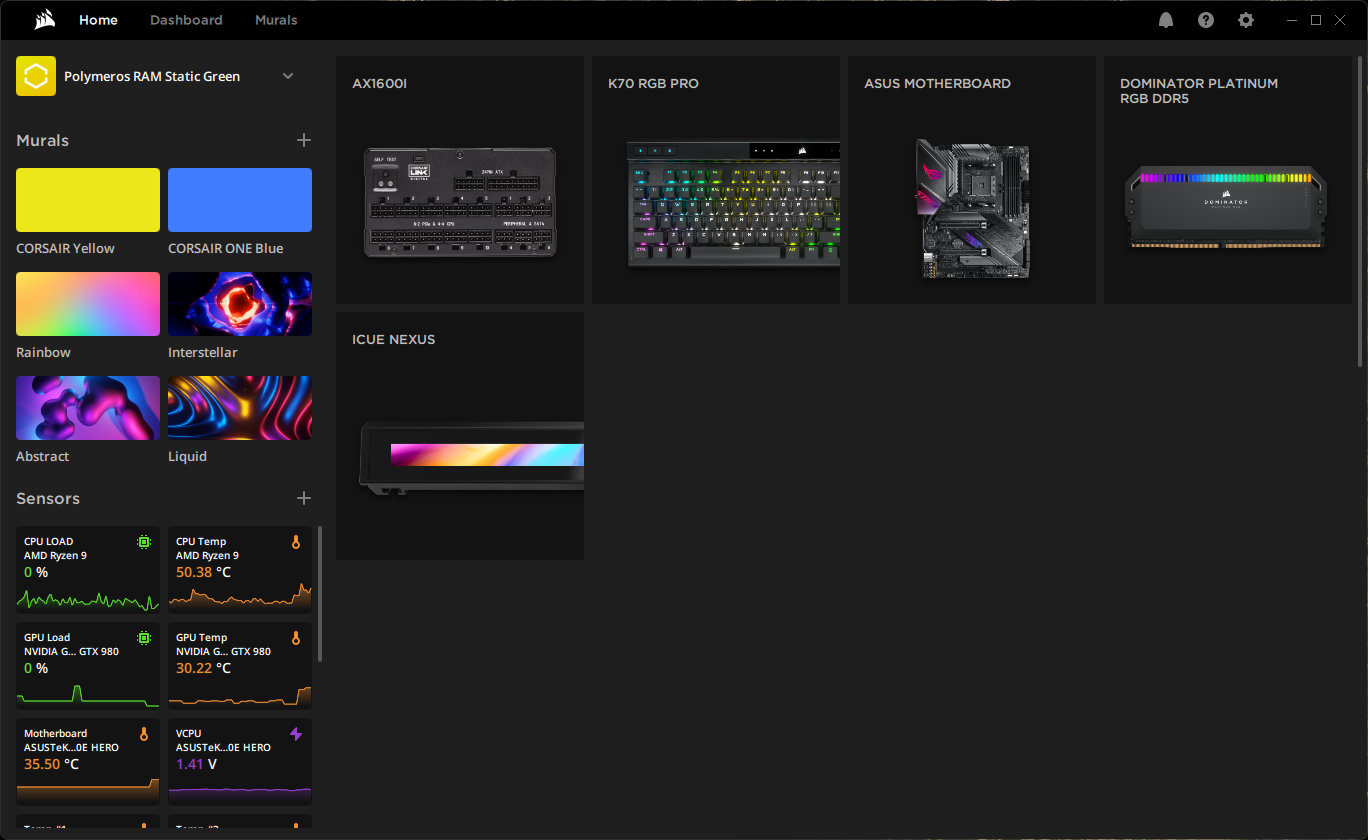Click the CPU Temp sensor graph

tap(240, 598)
